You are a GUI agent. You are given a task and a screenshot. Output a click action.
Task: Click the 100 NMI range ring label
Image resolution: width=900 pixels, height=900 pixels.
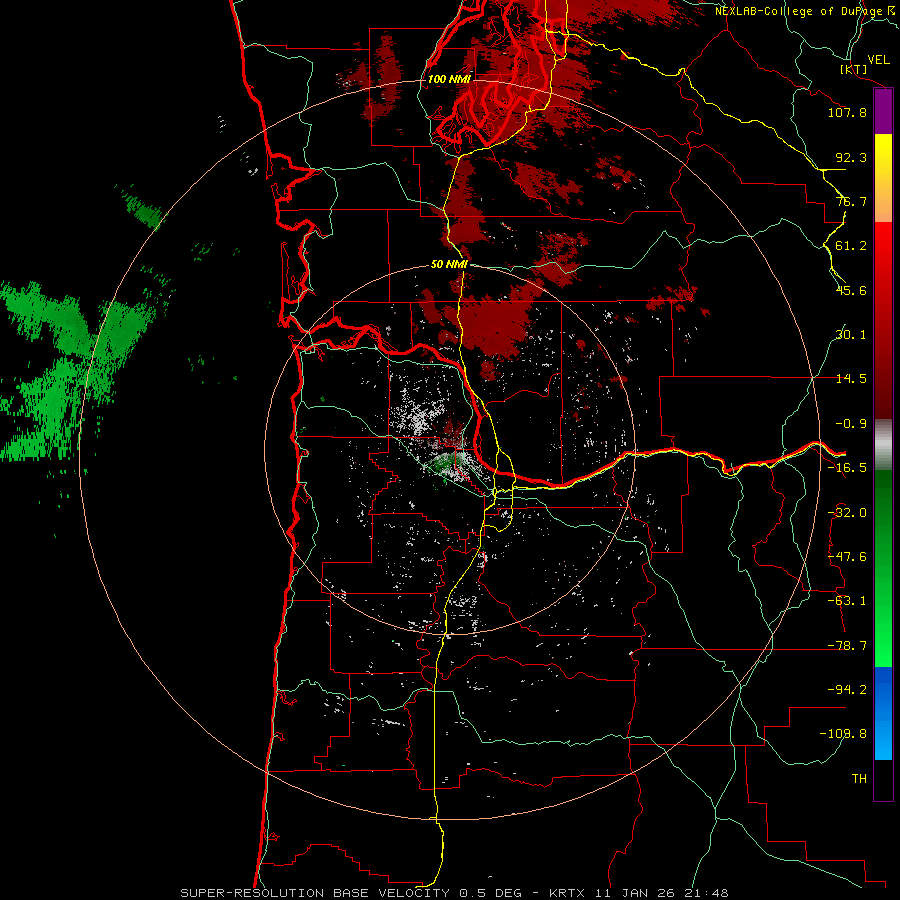(449, 79)
